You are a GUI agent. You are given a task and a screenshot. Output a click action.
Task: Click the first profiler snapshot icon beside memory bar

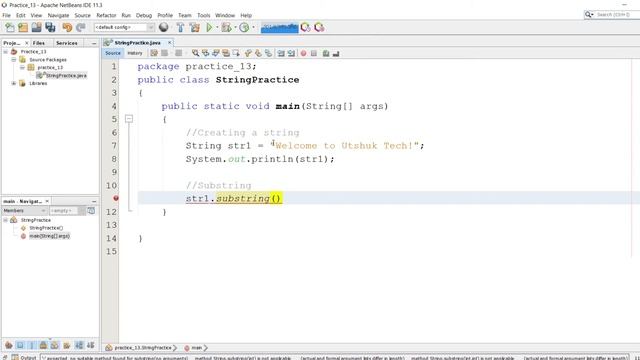pos(305,27)
